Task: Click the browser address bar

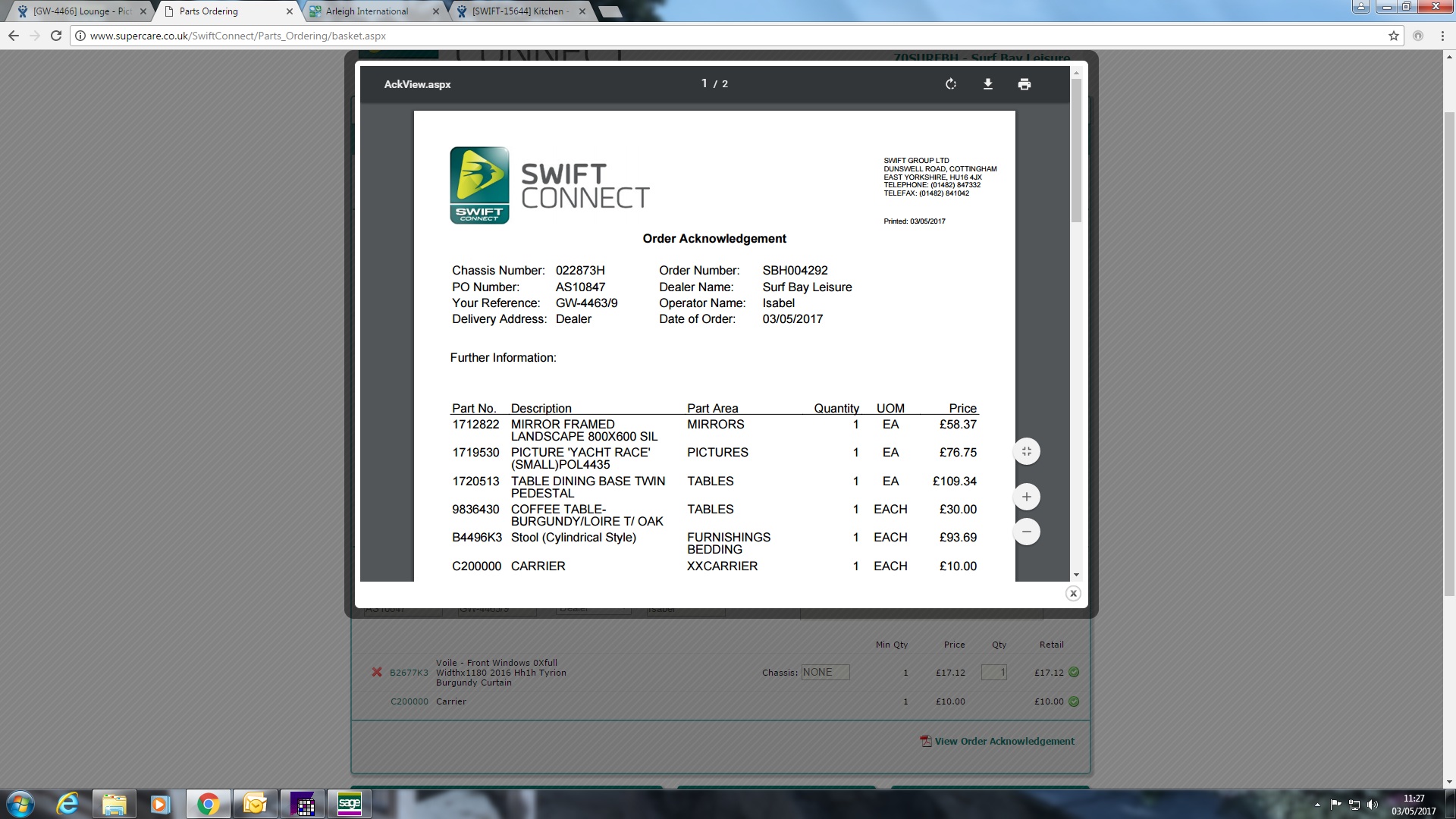Action: pos(682,36)
